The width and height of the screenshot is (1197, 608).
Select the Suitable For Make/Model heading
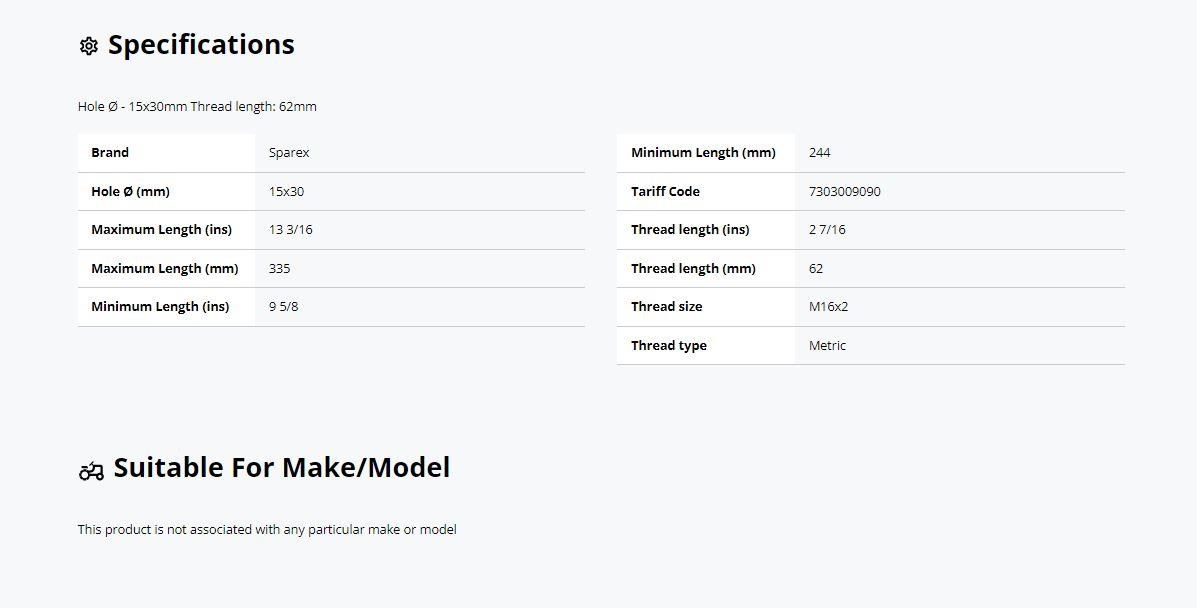click(282, 467)
